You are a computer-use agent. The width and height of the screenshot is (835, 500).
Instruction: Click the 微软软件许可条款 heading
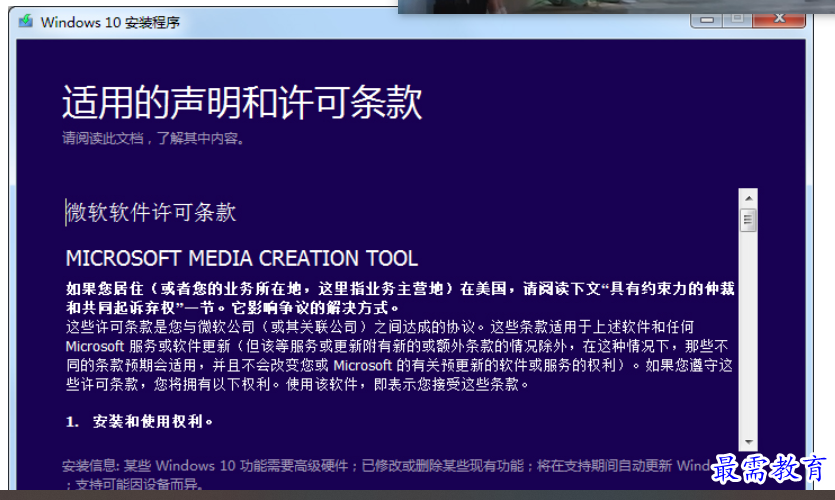pos(151,212)
